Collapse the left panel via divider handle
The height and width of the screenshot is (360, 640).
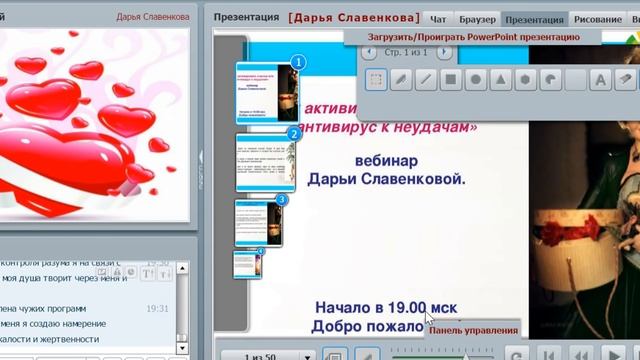point(200,169)
